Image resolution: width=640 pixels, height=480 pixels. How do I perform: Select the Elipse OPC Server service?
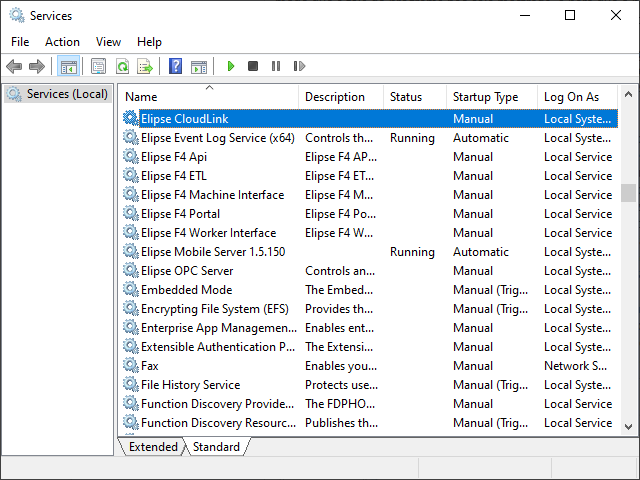[187, 271]
